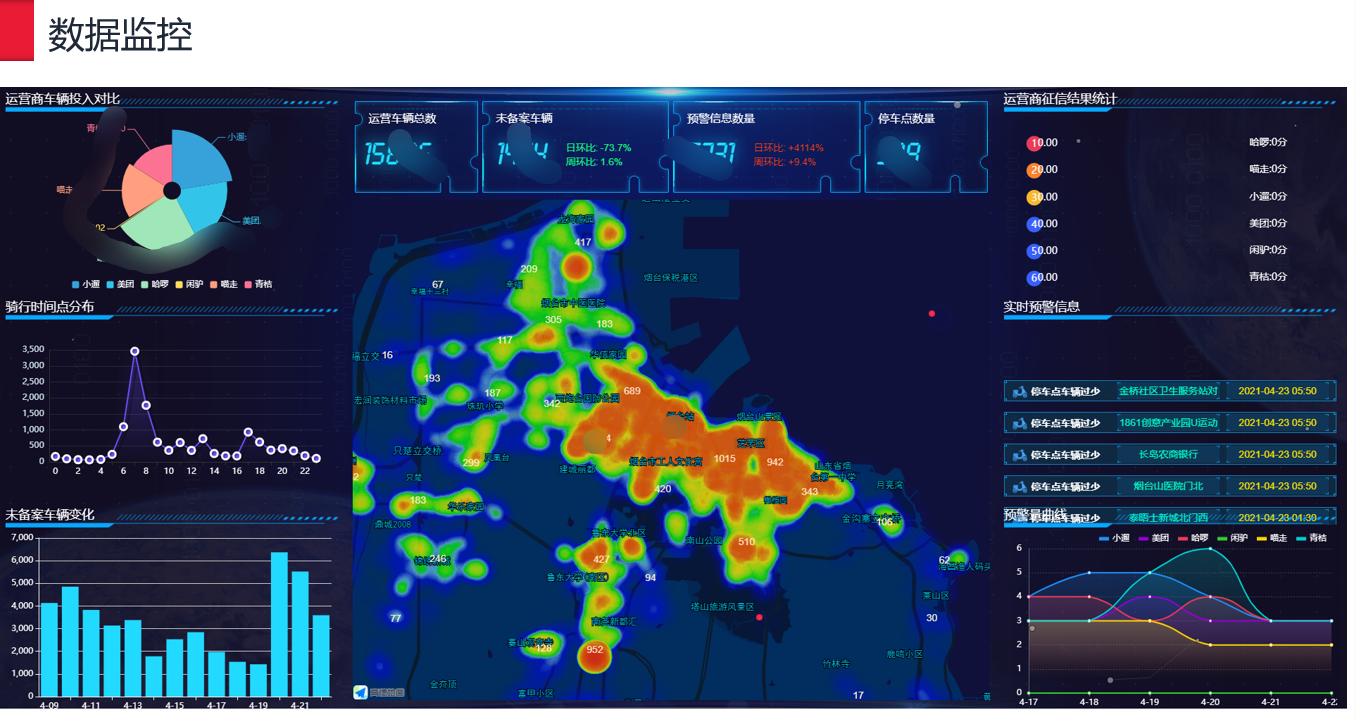This screenshot has width=1356, height=722.
Task: Open the 运营车辆总数 stat card
Action: pyautogui.click(x=416, y=146)
